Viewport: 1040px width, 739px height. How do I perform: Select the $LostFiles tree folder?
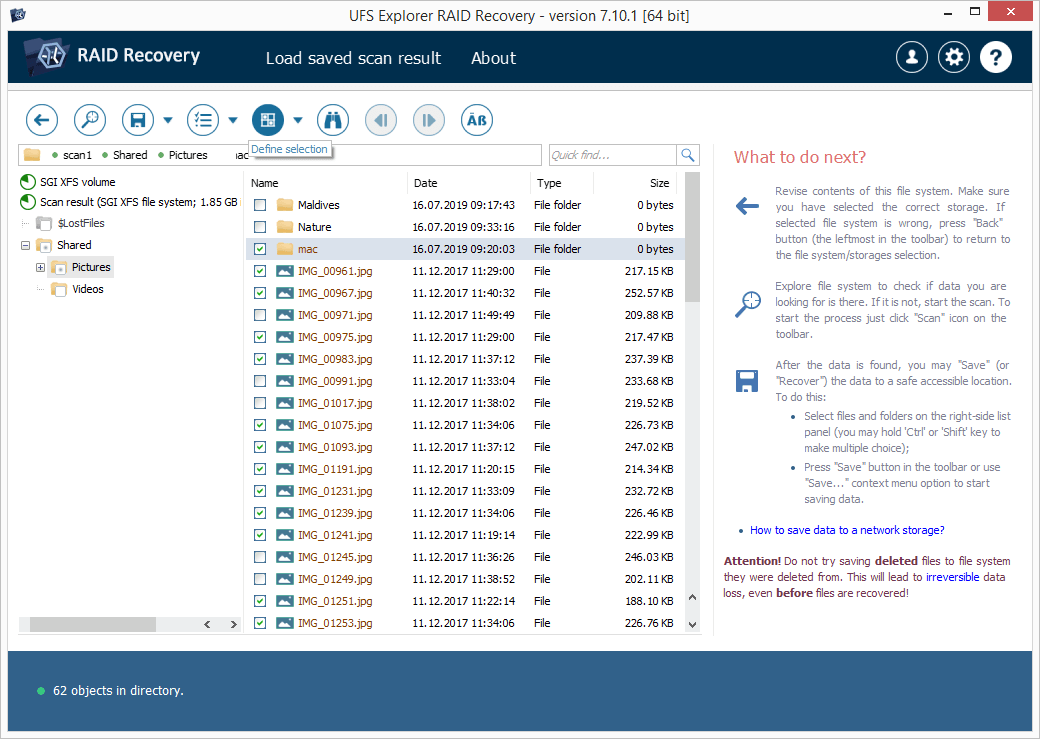[x=81, y=223]
